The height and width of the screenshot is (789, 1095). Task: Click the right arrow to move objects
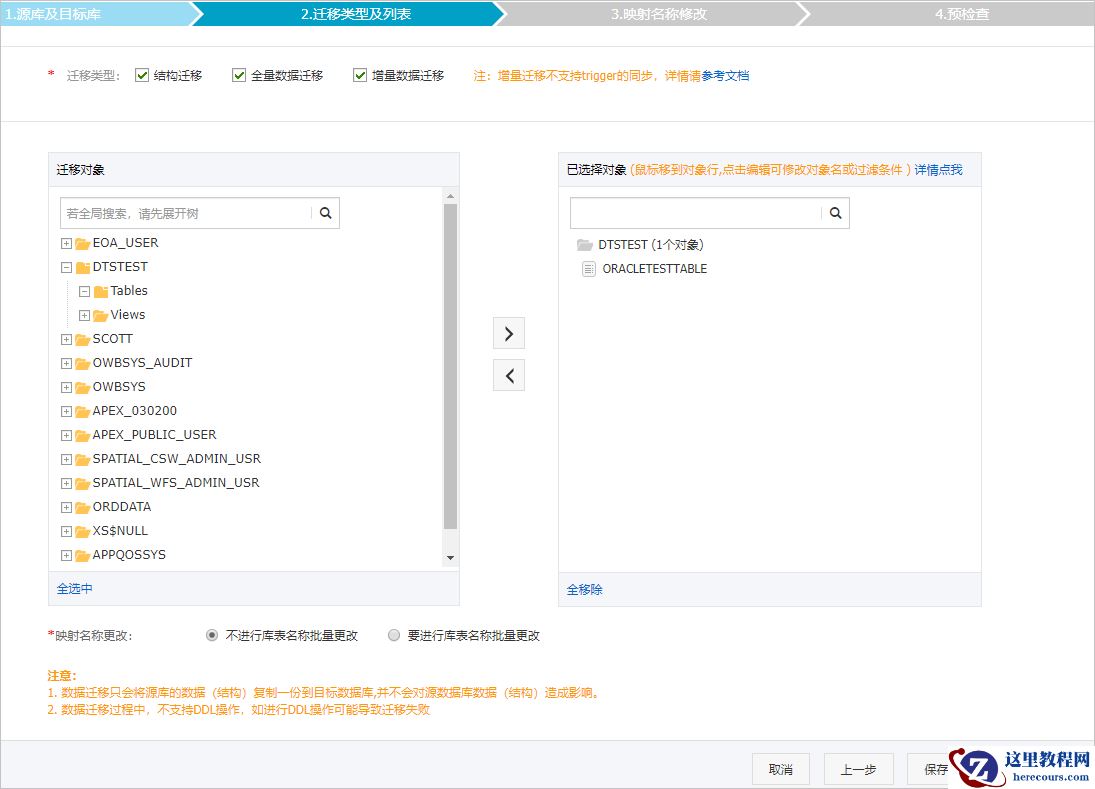pyautogui.click(x=508, y=332)
